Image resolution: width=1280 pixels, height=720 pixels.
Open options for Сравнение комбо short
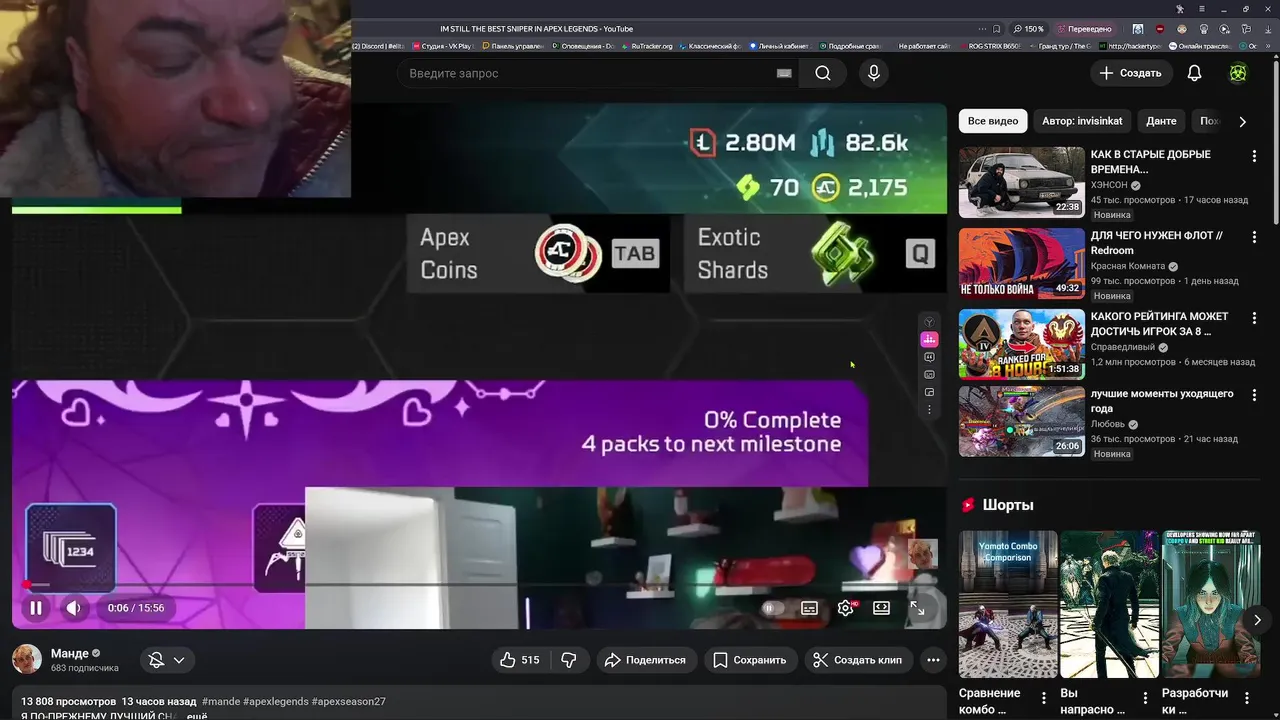point(1044,698)
